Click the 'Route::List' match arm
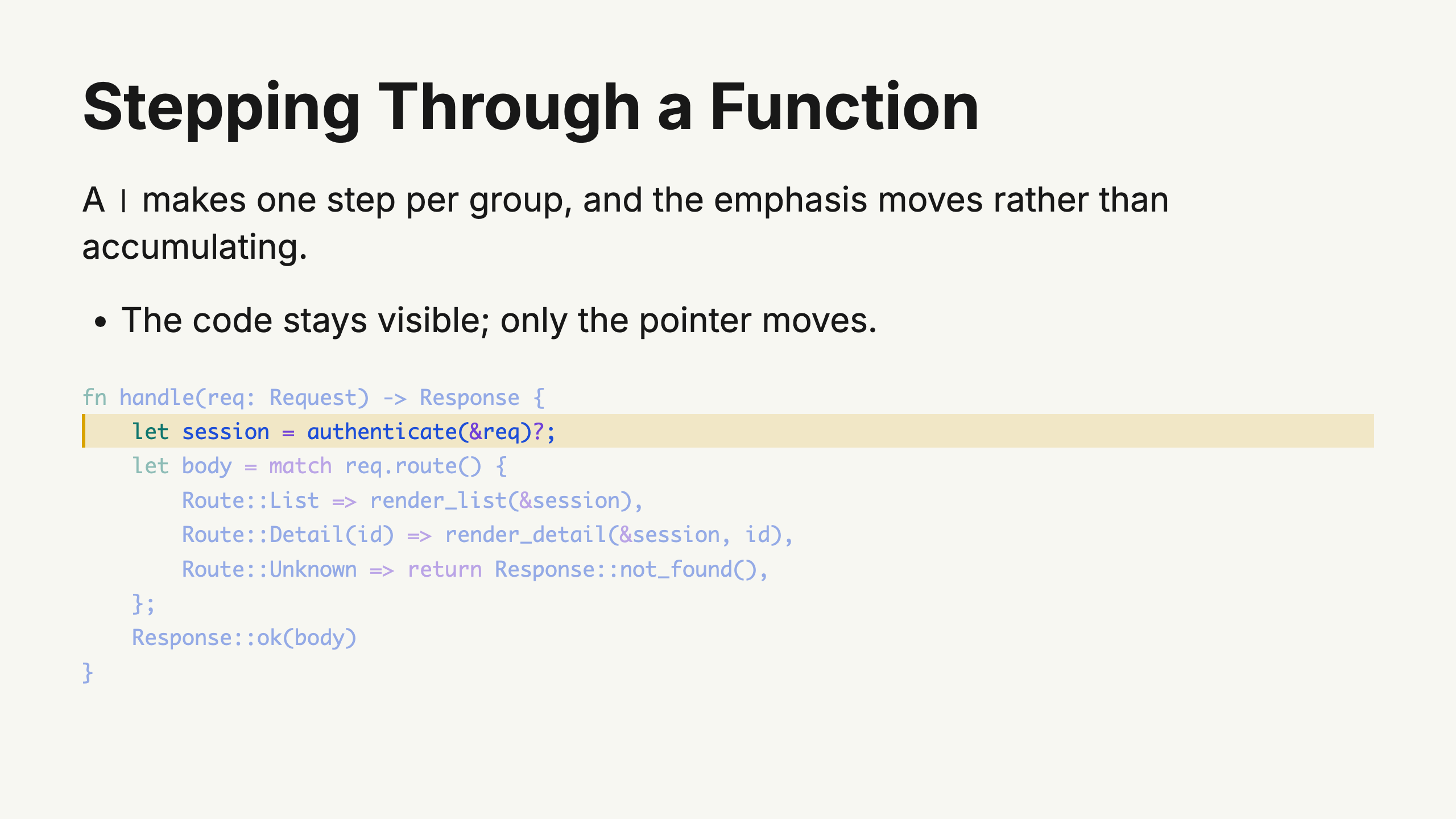 coord(250,500)
